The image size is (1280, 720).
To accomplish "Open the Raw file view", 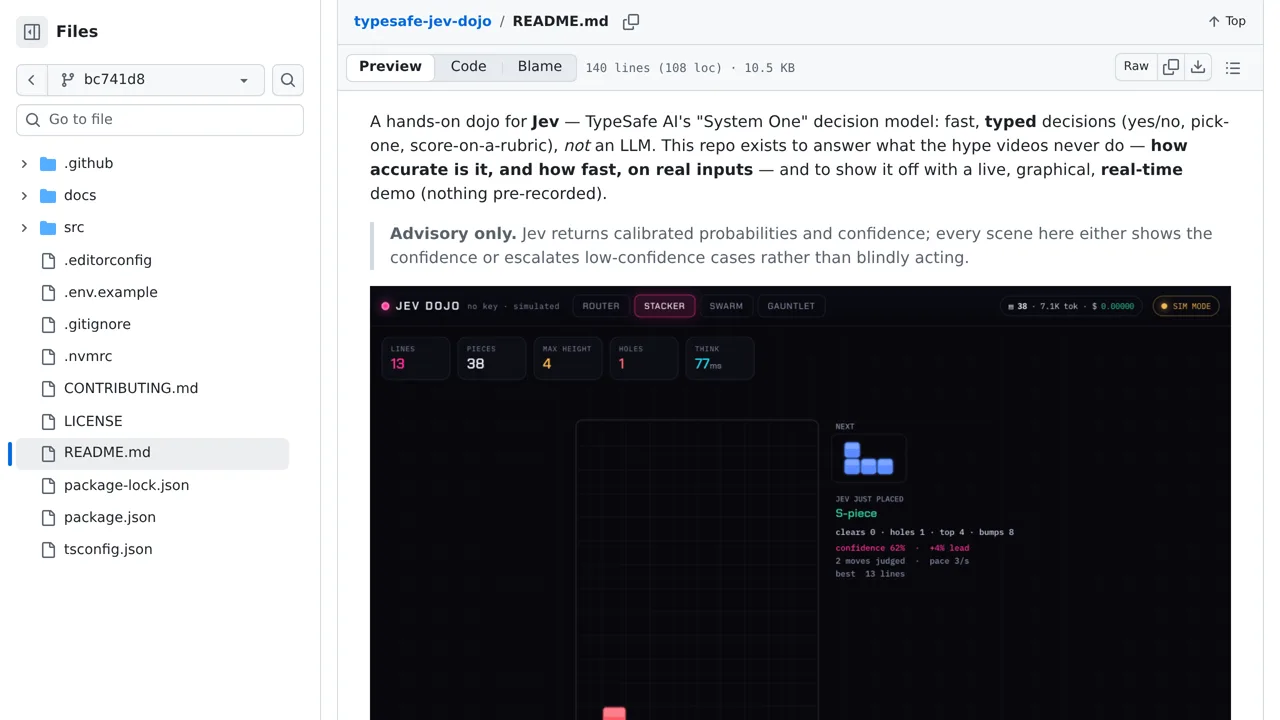I will click(1136, 67).
